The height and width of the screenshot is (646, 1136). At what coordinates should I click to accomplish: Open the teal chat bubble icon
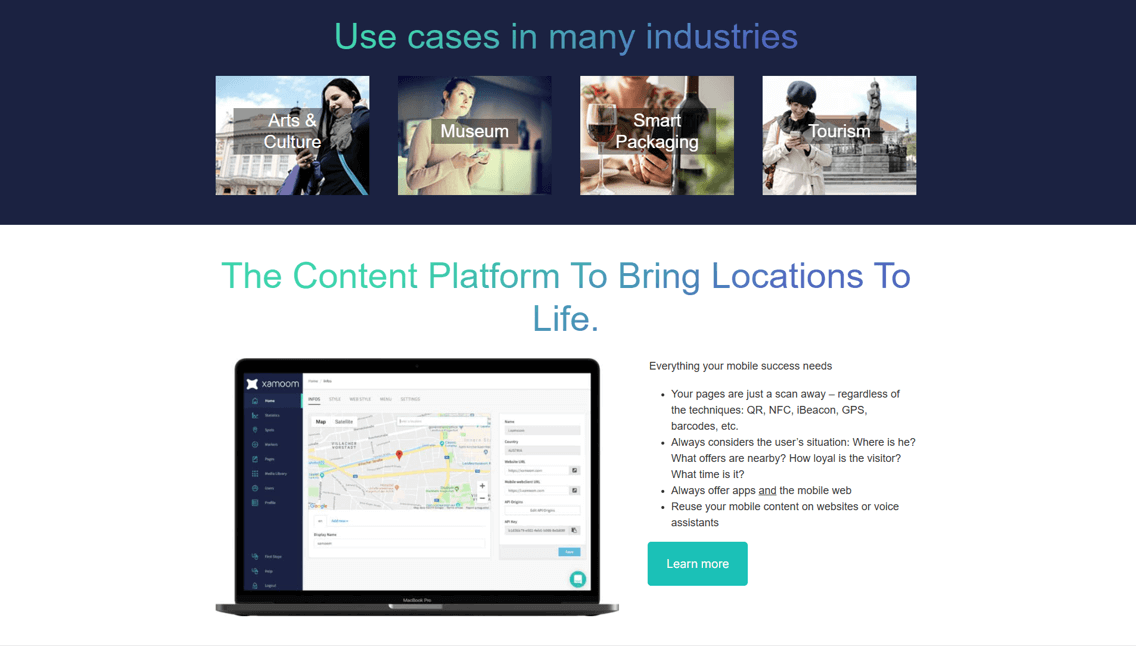[577, 579]
